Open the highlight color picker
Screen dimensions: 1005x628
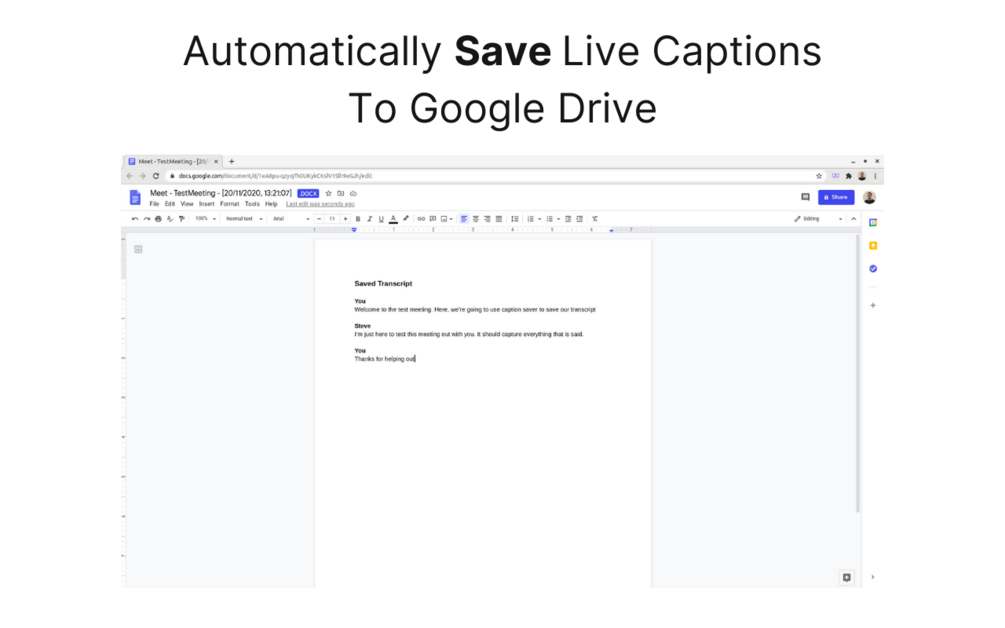tap(406, 219)
